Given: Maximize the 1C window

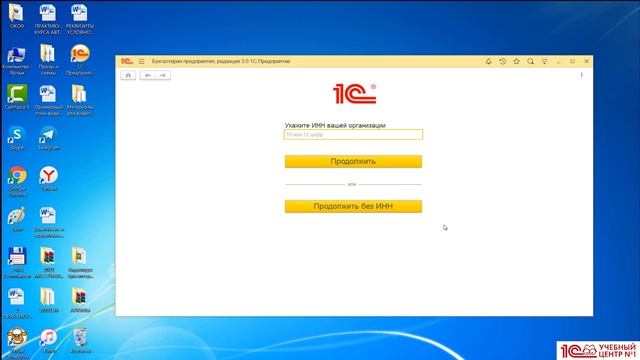Looking at the screenshot, I should (572, 61).
